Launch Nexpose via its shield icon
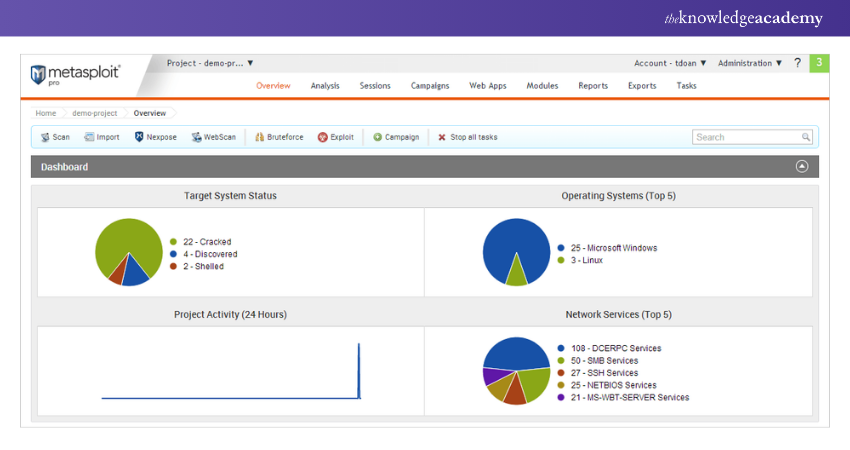The width and height of the screenshot is (850, 450). (x=139, y=137)
